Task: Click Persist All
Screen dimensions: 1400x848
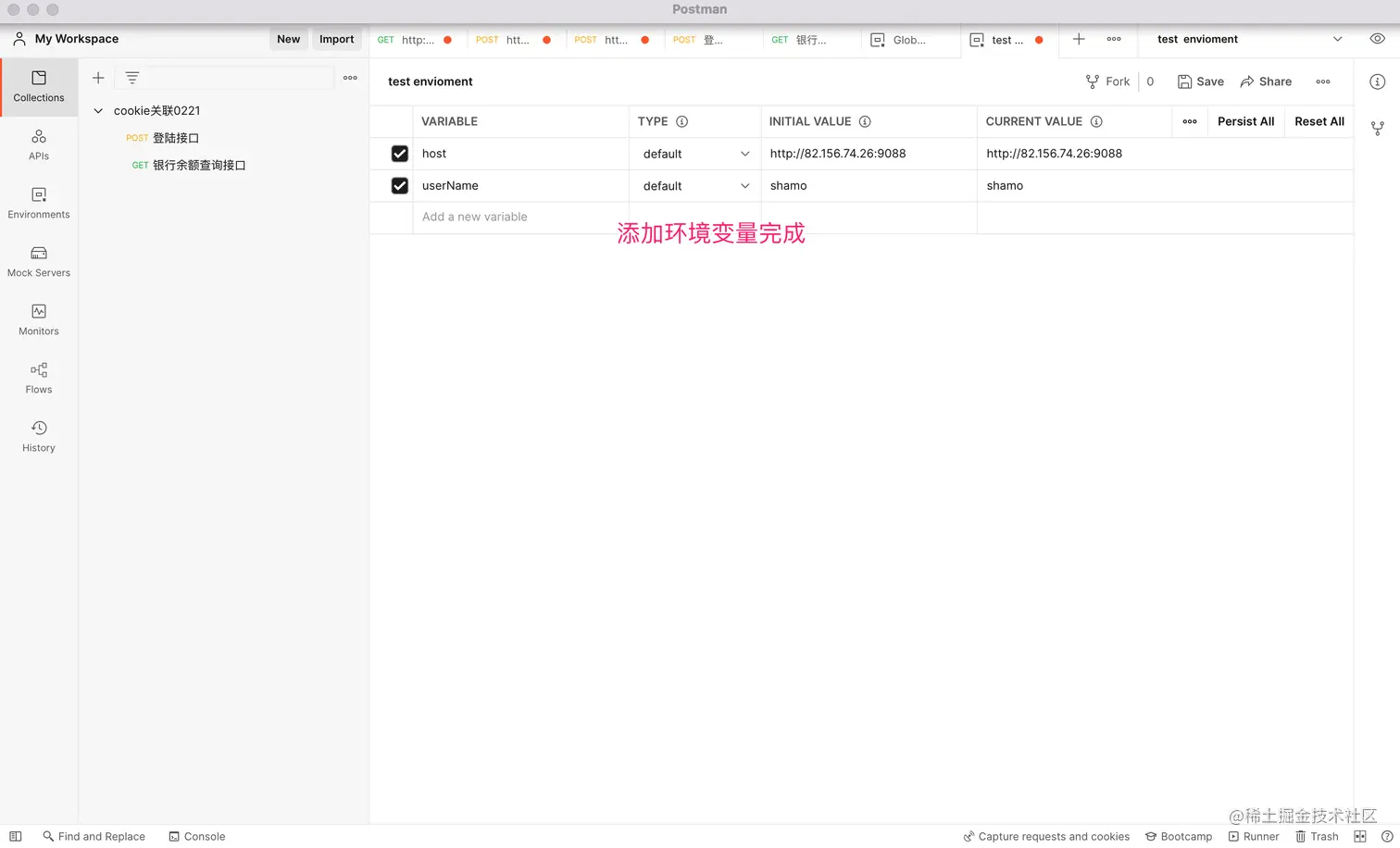Action: pos(1245,121)
